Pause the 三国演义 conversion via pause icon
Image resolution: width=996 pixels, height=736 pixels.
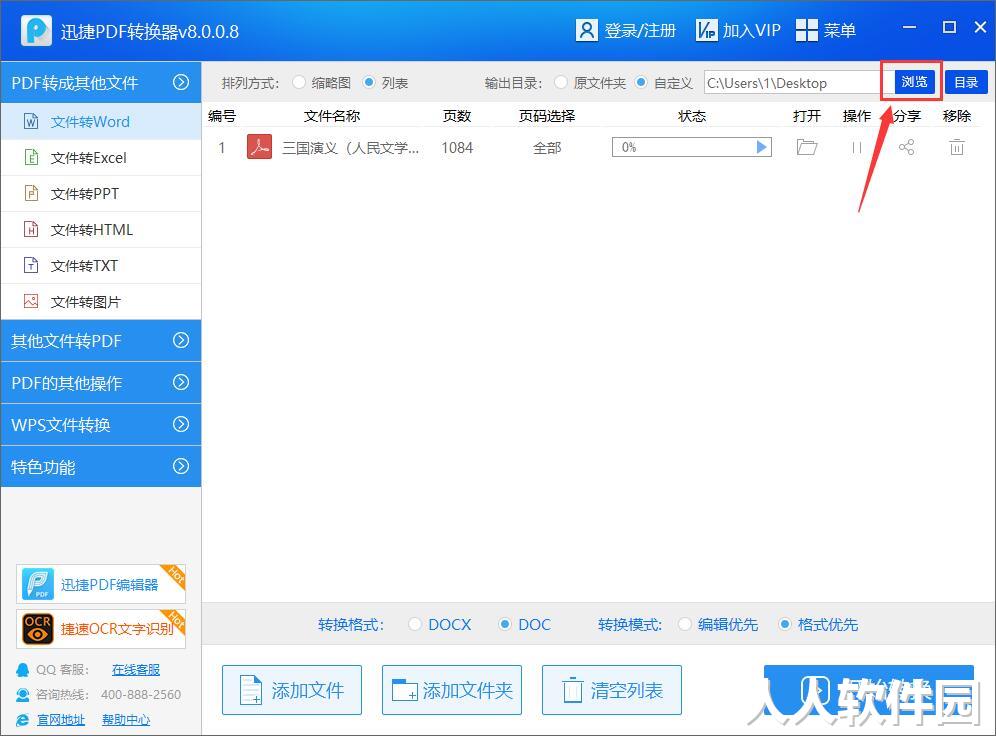coord(856,147)
